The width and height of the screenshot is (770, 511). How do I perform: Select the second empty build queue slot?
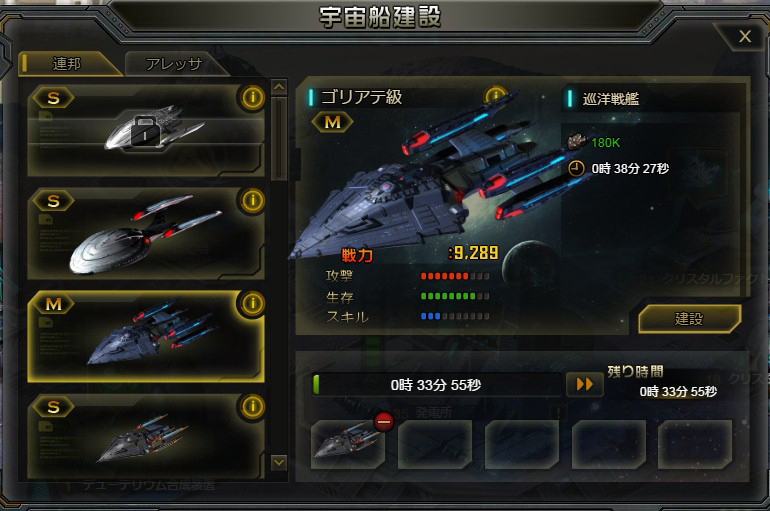click(x=435, y=444)
